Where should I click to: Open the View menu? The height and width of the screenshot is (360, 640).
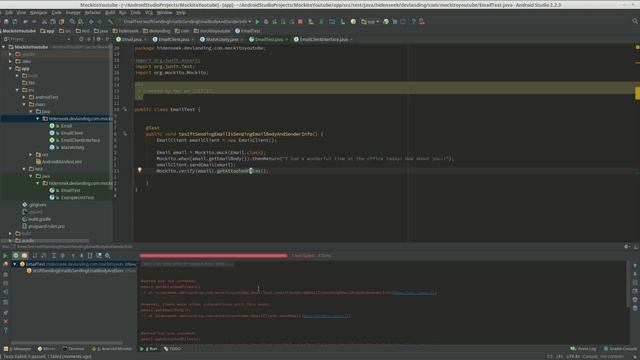[21, 13]
